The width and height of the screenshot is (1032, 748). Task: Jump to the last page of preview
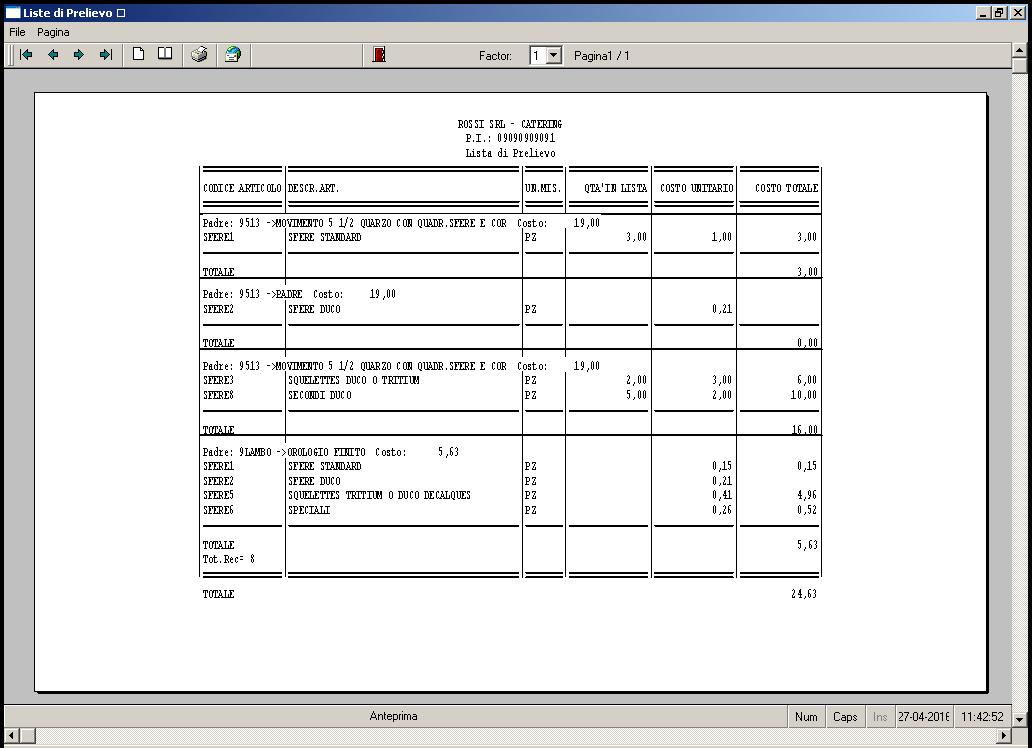(x=105, y=55)
